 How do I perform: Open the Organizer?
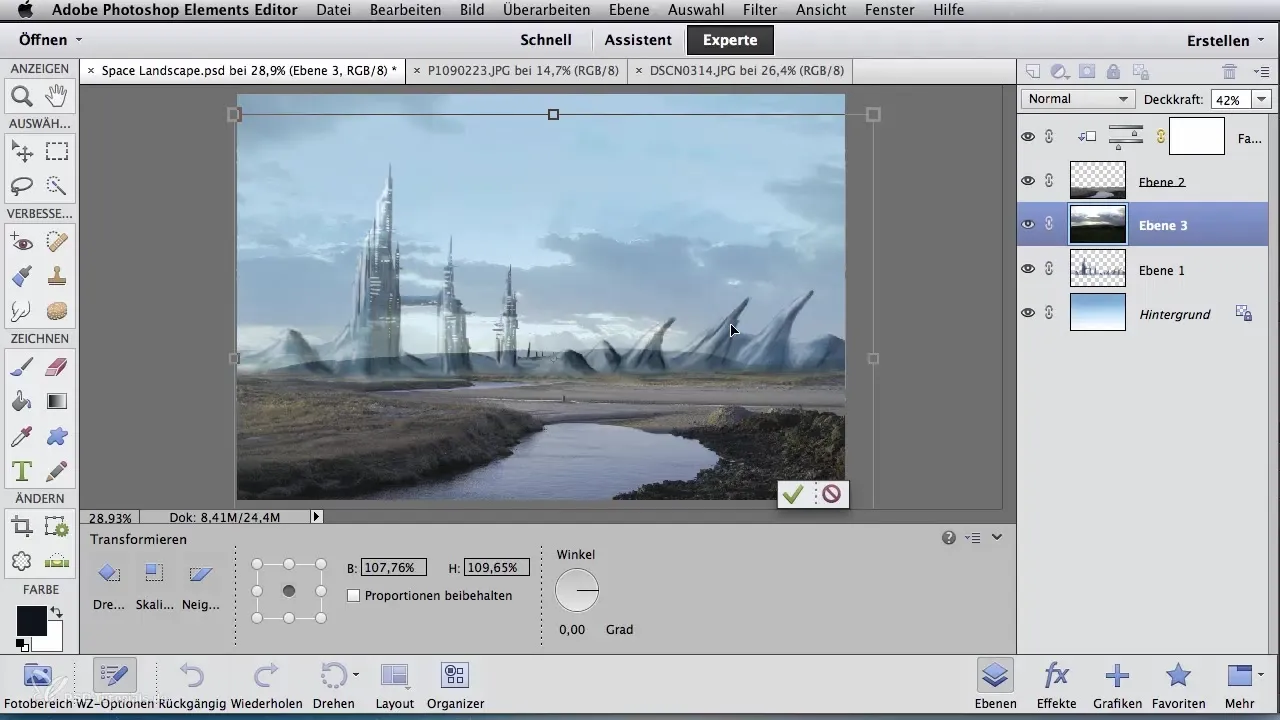pos(455,685)
